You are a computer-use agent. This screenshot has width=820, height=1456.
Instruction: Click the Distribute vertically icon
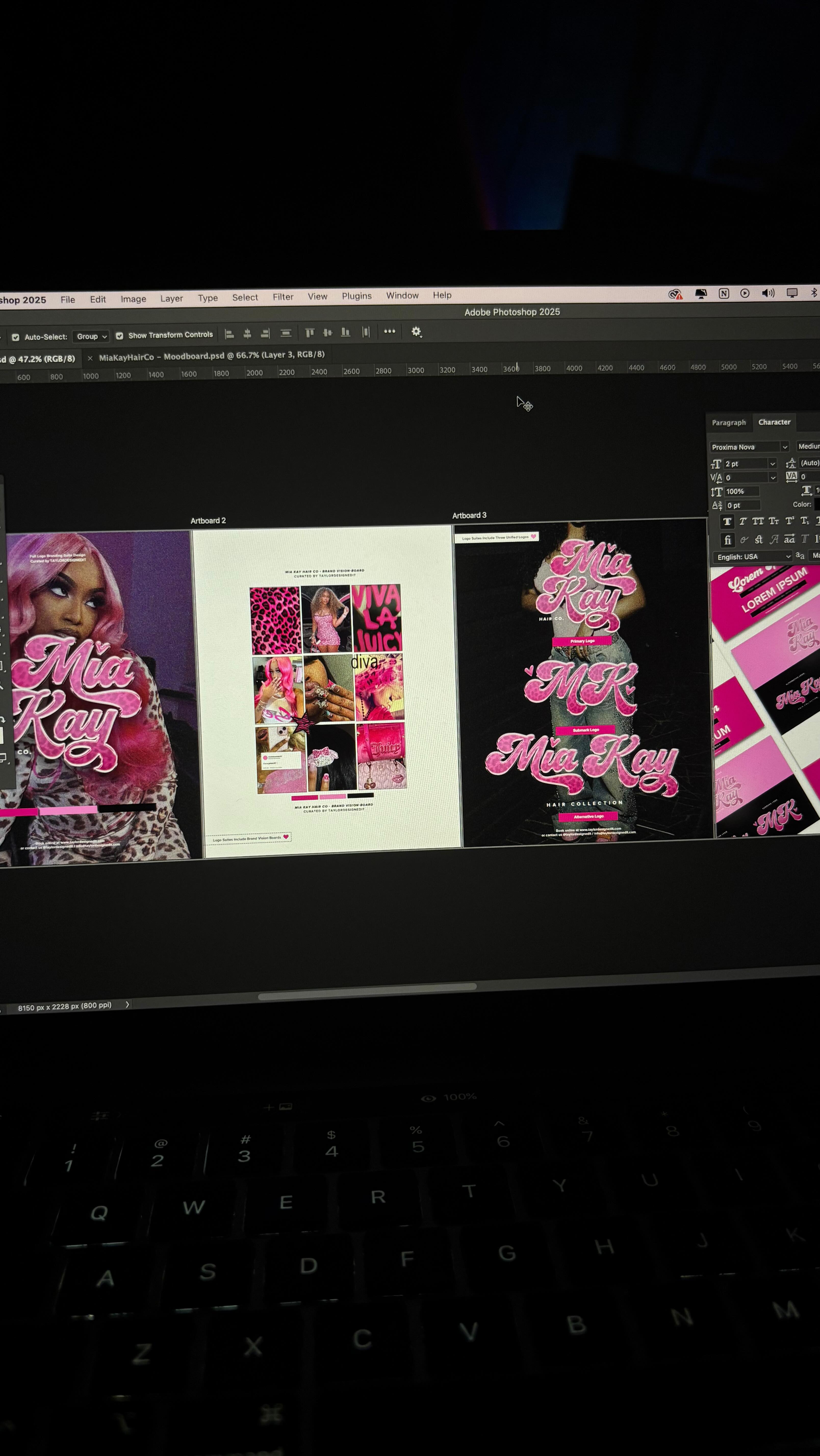point(286,333)
